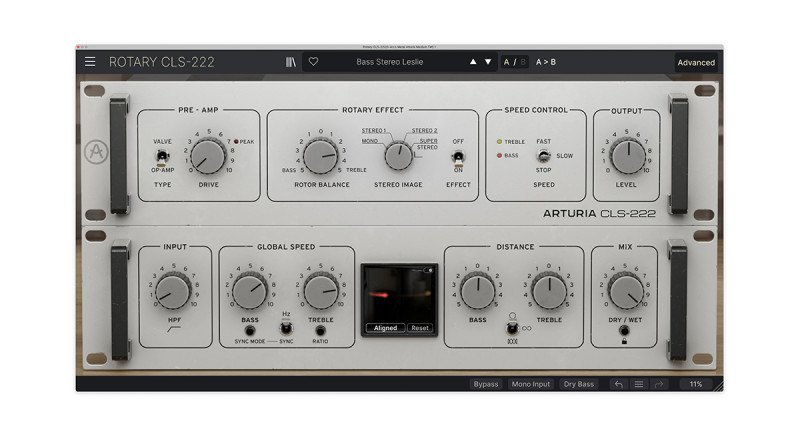This screenshot has width=800, height=442.
Task: Click the undo arrow in the bottom bar
Action: click(x=618, y=384)
